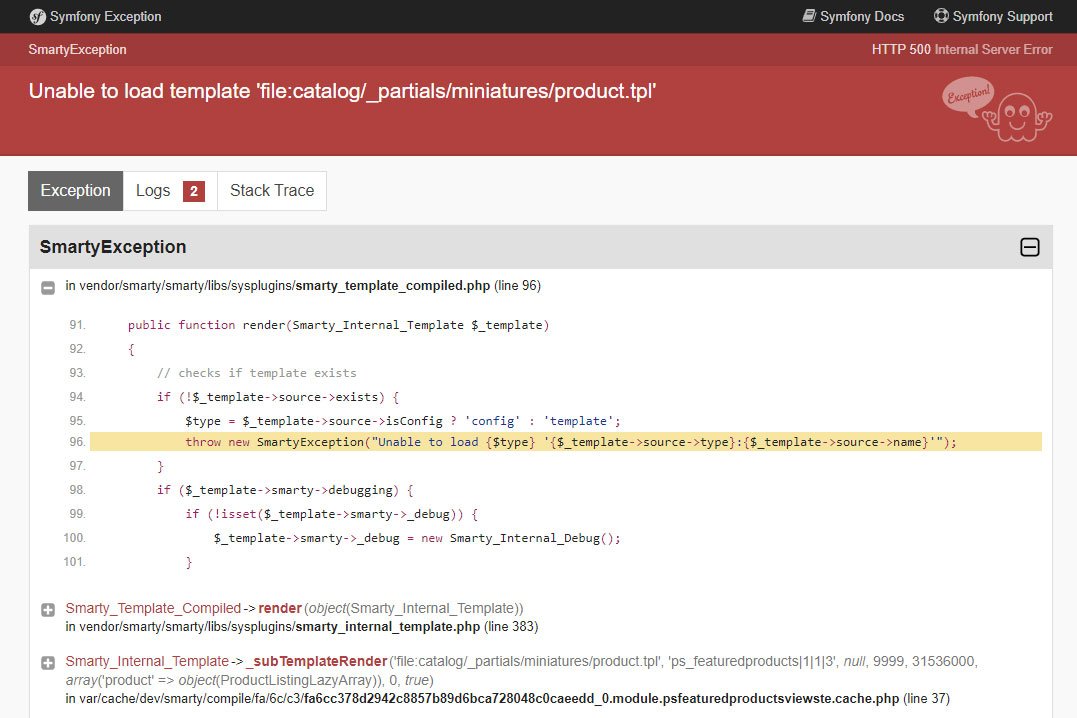Click the 'Unable to load template' error message
The width and height of the screenshot is (1077, 718).
tap(342, 91)
